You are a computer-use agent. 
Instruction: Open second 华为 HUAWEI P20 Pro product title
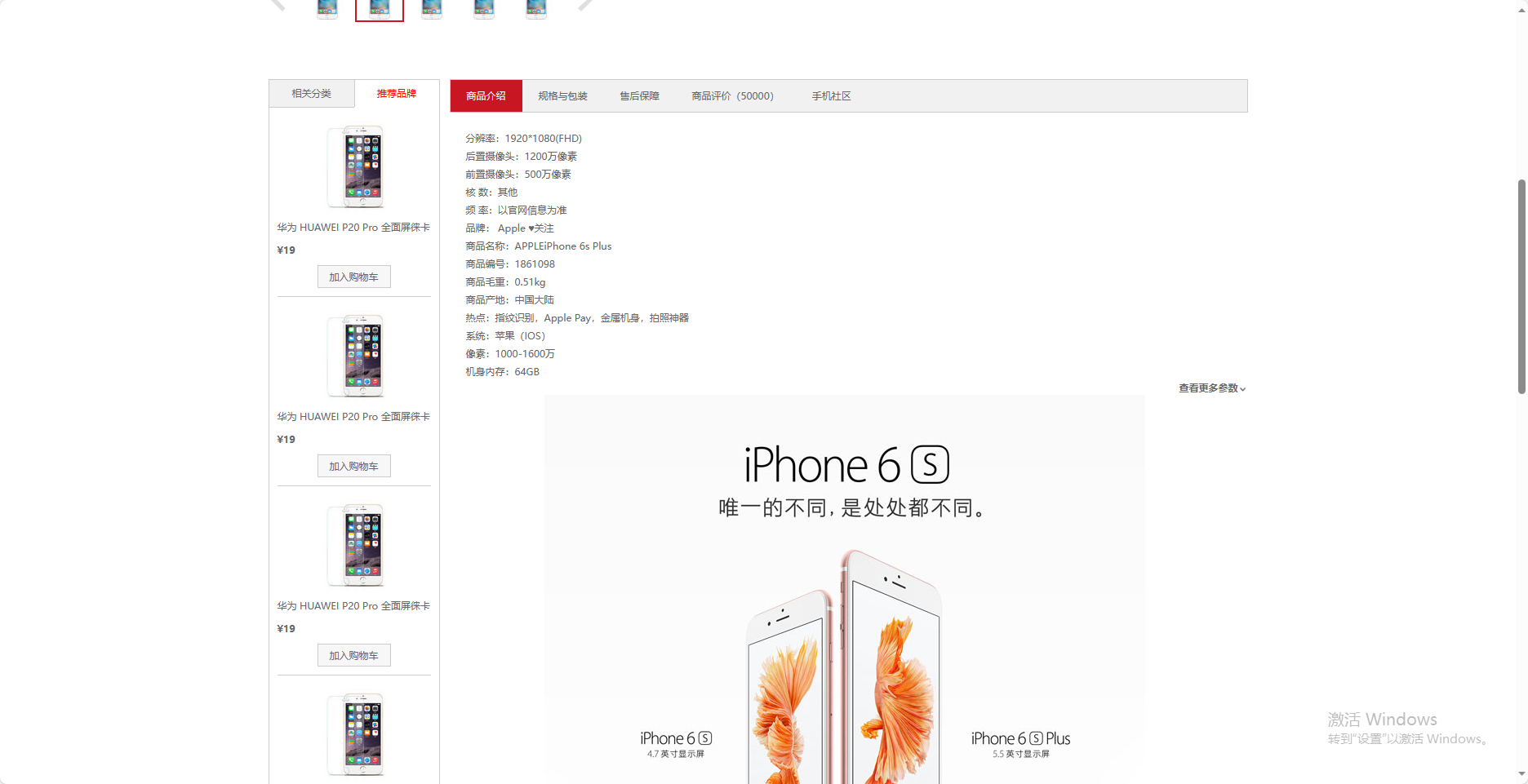(353, 417)
